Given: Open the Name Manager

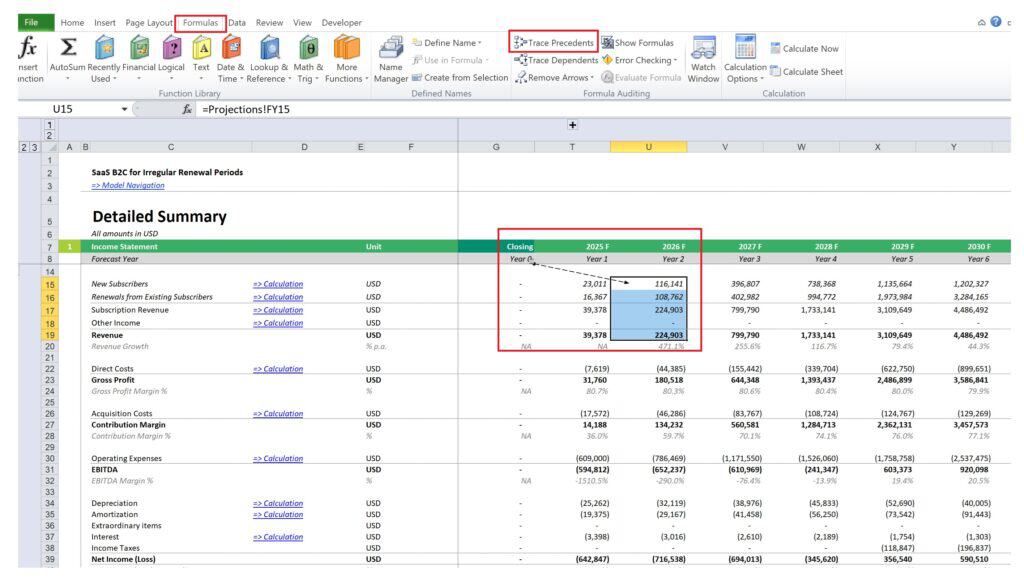Looking at the screenshot, I should [x=391, y=60].
